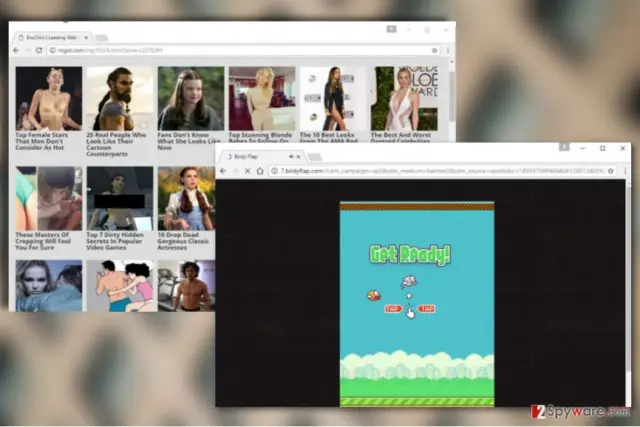640x427 pixels.
Task: Mute the Birdy Flap tab via its speaker icon
Action: coord(291,156)
